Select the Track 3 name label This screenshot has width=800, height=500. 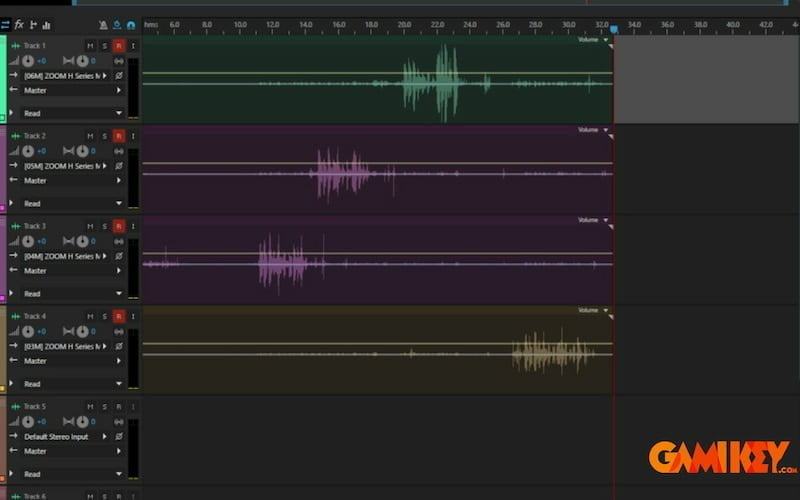point(35,226)
